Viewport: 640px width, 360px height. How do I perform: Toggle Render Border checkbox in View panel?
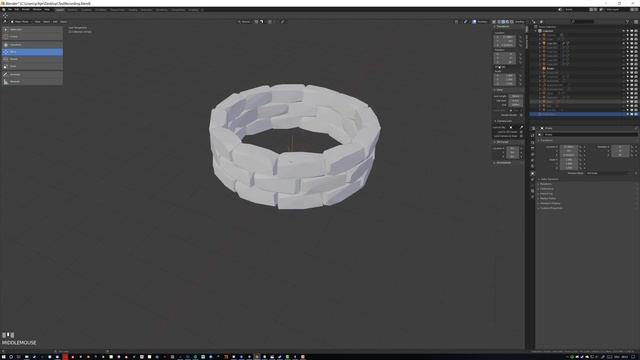click(x=521, y=115)
